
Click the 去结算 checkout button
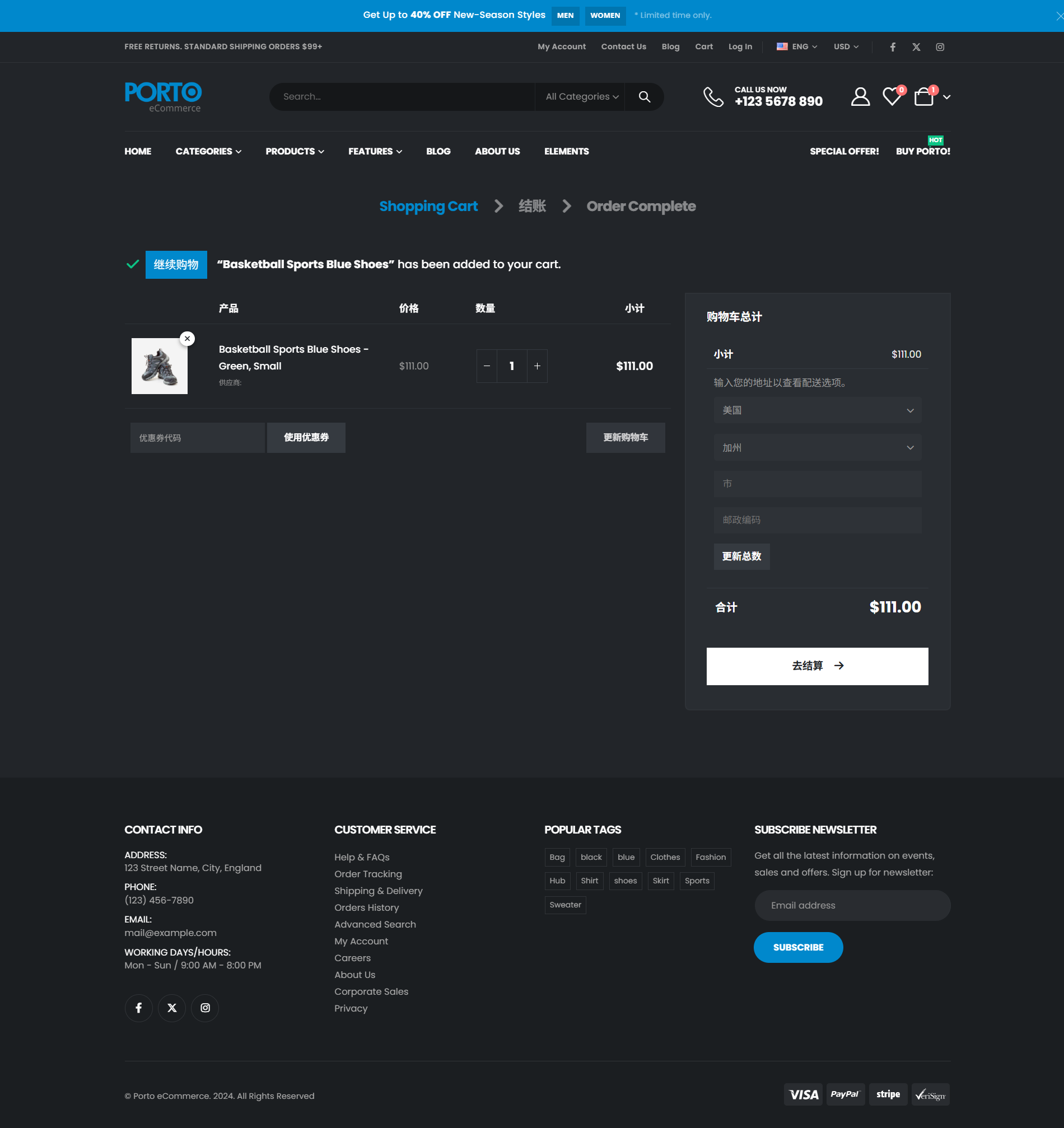tap(816, 666)
